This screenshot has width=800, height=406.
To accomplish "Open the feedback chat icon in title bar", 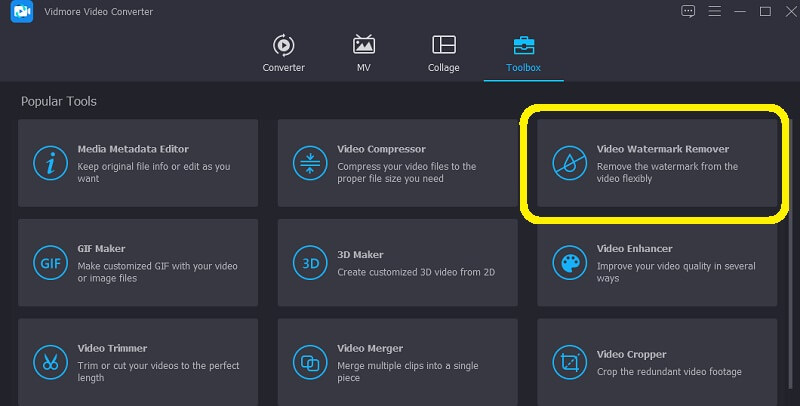I will point(688,11).
